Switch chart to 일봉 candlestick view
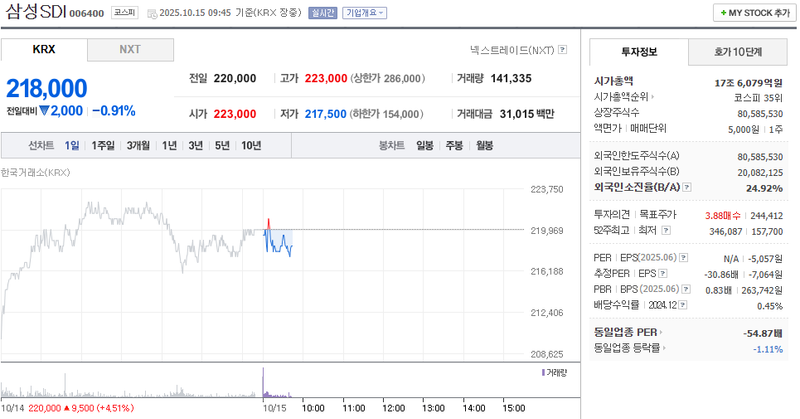 tap(425, 146)
